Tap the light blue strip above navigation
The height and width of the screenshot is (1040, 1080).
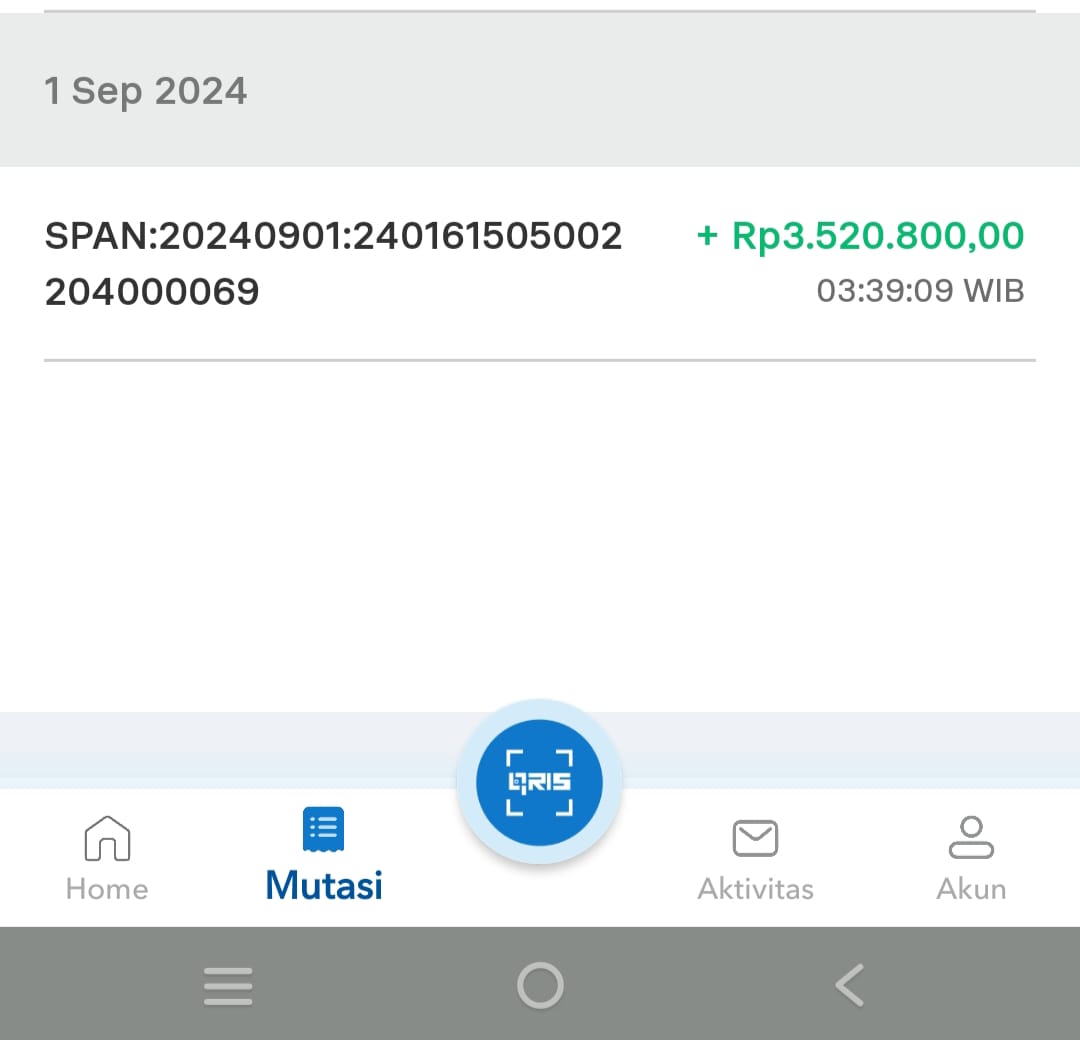click(230, 745)
